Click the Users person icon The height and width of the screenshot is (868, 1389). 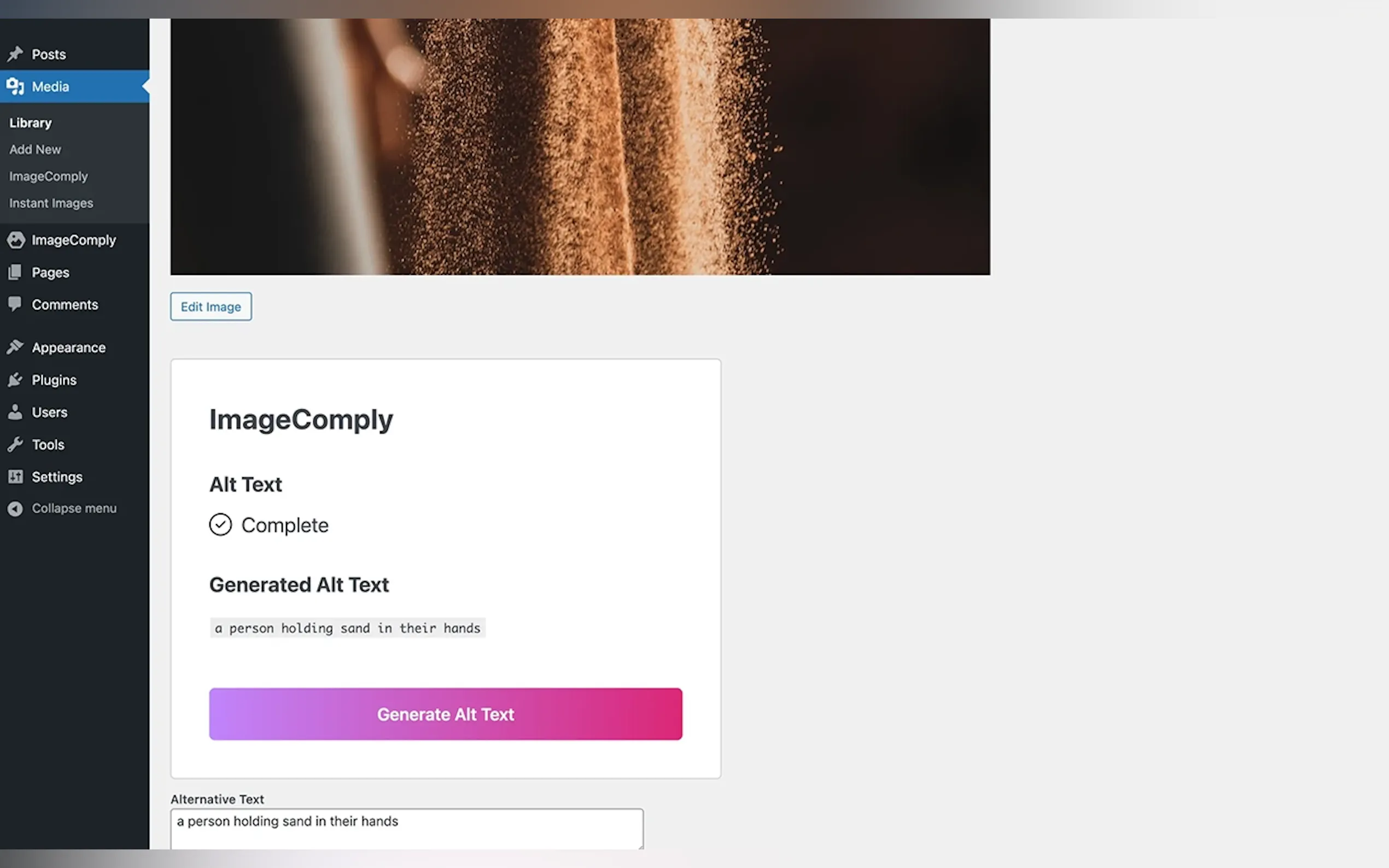click(15, 412)
